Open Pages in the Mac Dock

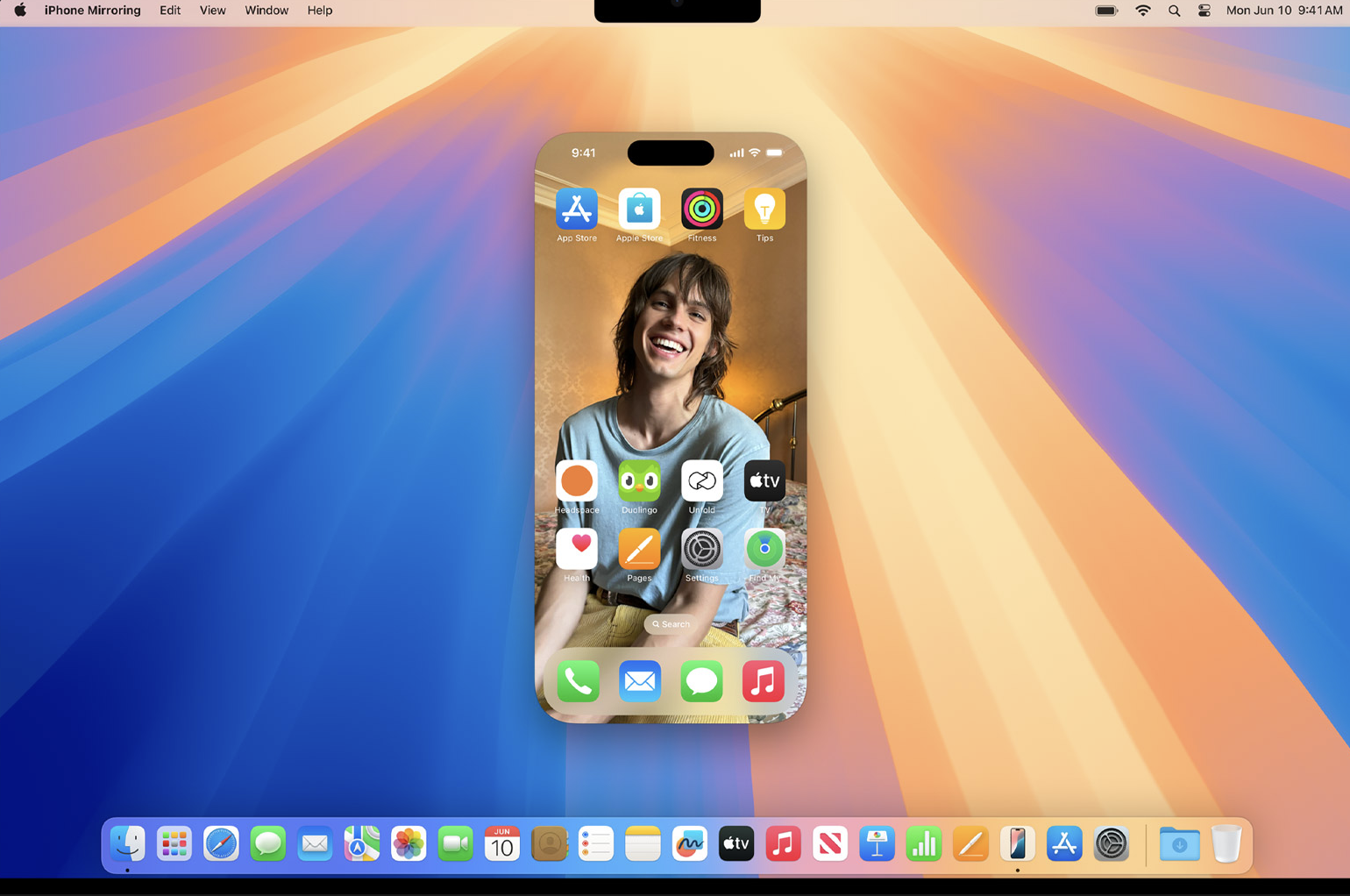pyautogui.click(x=970, y=844)
